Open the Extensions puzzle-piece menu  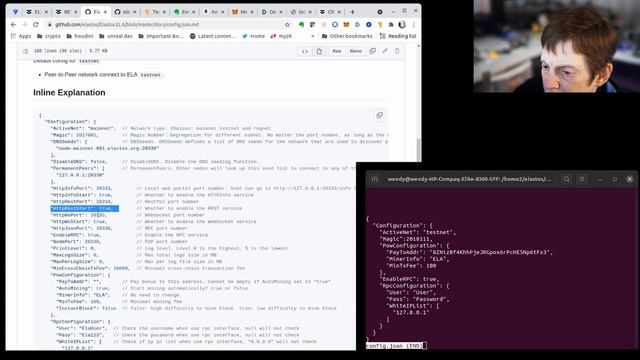tap(391, 24)
